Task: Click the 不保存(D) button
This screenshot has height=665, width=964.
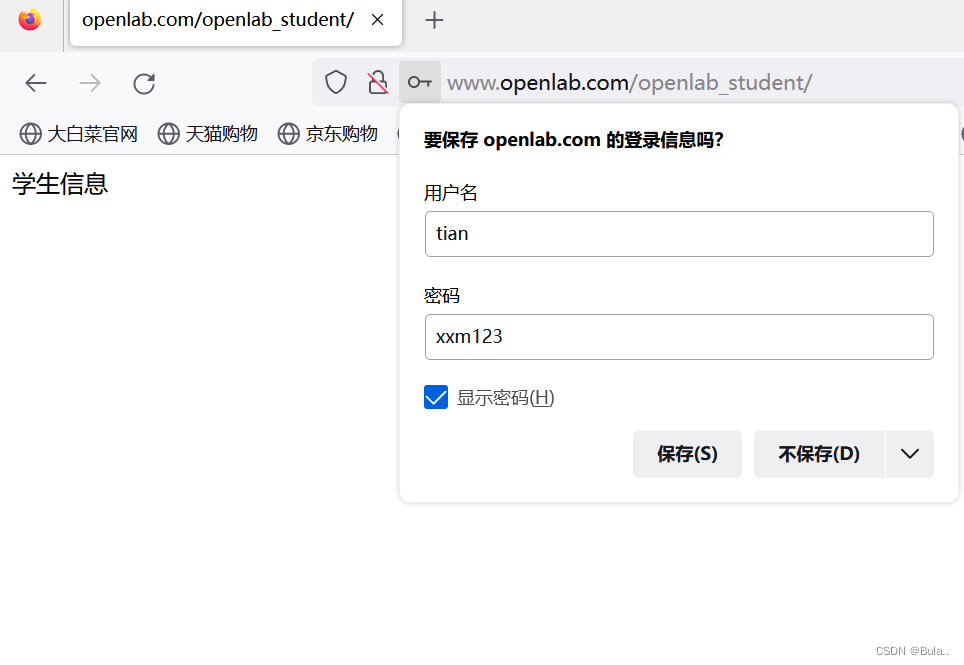Action: (x=820, y=453)
